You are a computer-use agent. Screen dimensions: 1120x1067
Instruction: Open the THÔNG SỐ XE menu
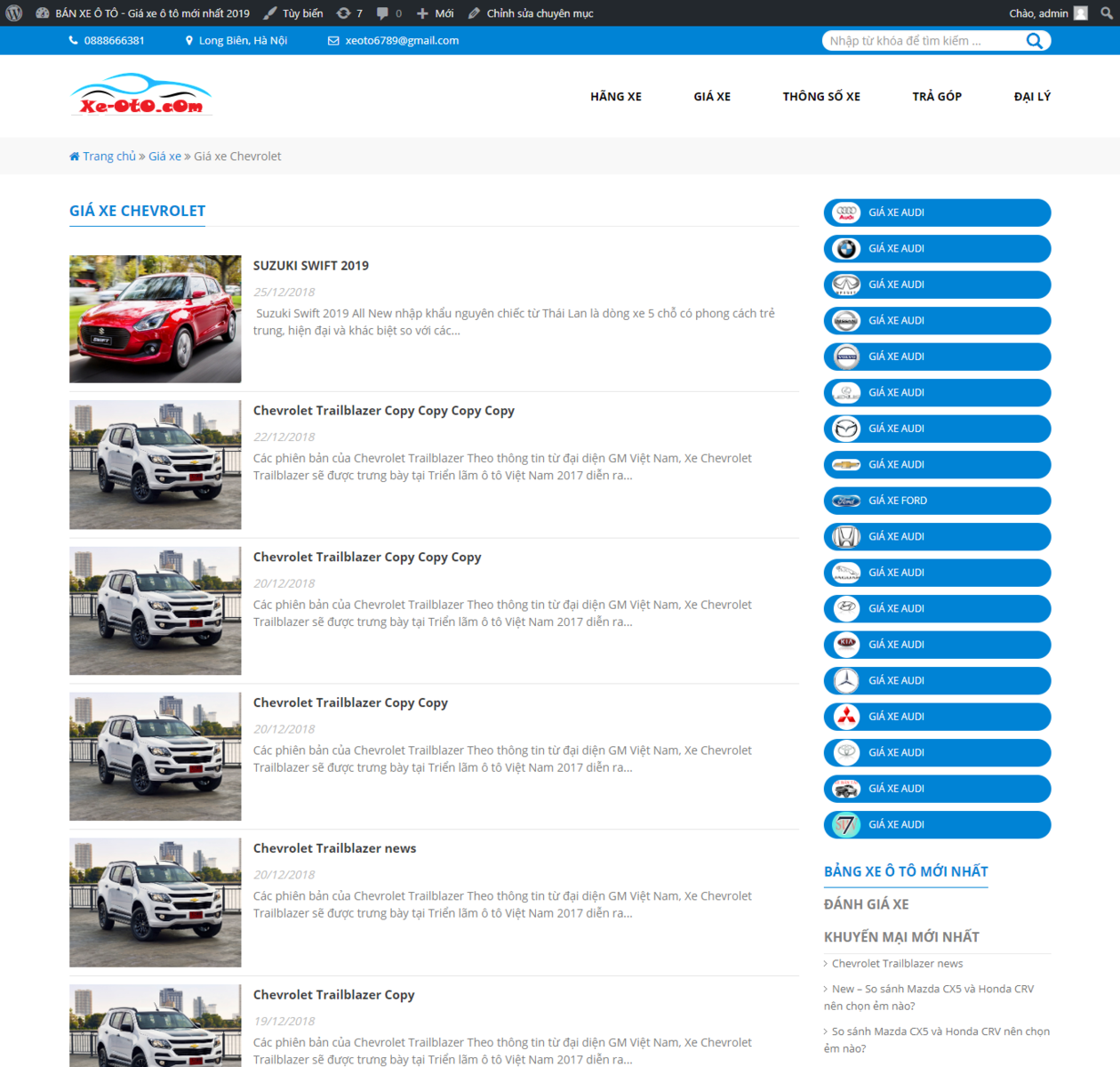click(x=821, y=96)
